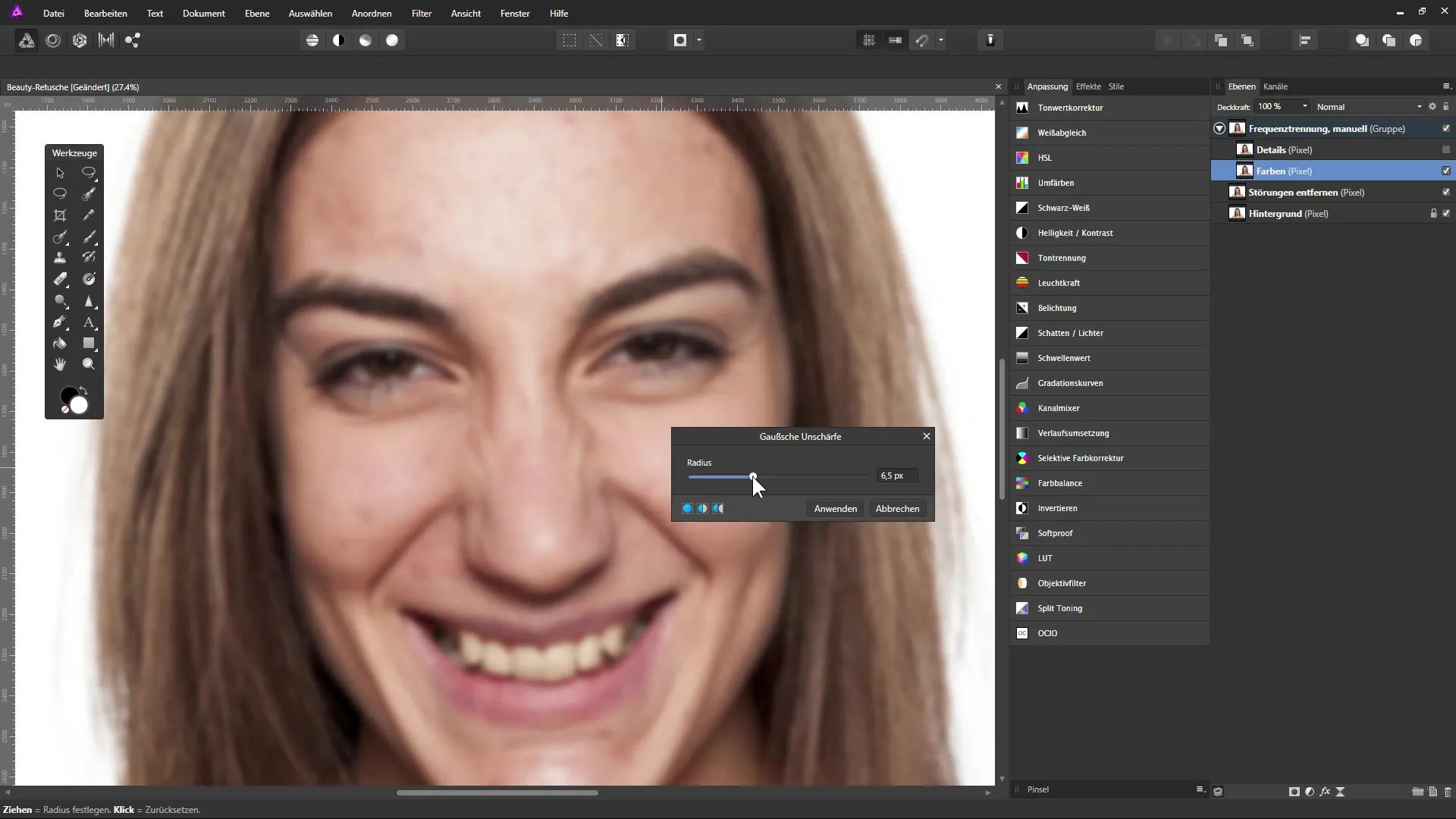This screenshot has width=1456, height=819.
Task: Apply Auto White Balance icon
Action: coord(392,41)
